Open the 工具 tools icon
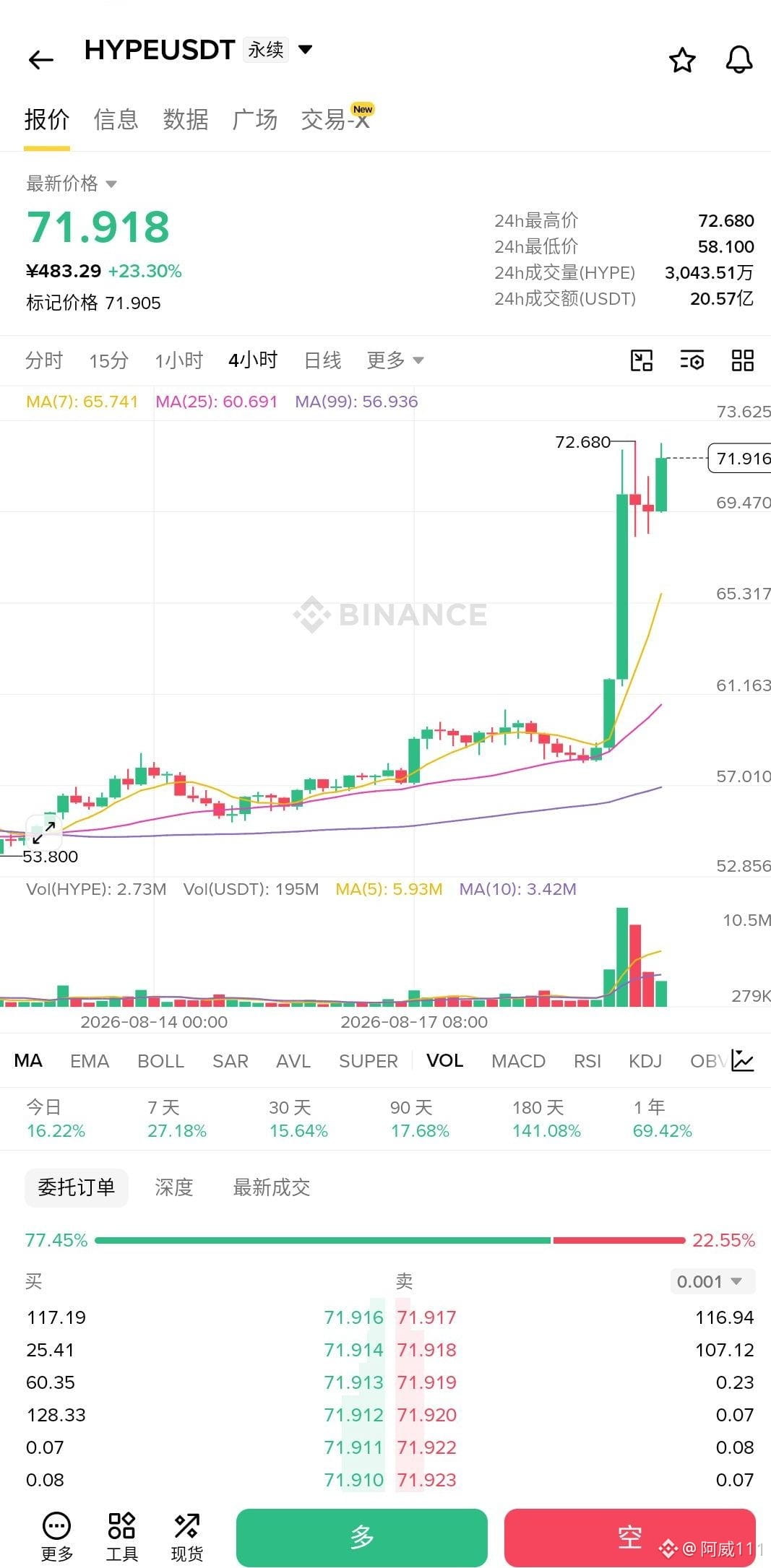This screenshot has height=1568, width=771. 121,1537
